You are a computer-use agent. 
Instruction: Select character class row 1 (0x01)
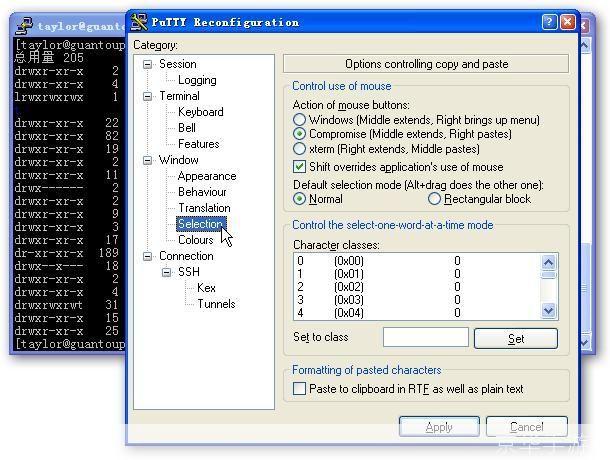[x=417, y=274]
